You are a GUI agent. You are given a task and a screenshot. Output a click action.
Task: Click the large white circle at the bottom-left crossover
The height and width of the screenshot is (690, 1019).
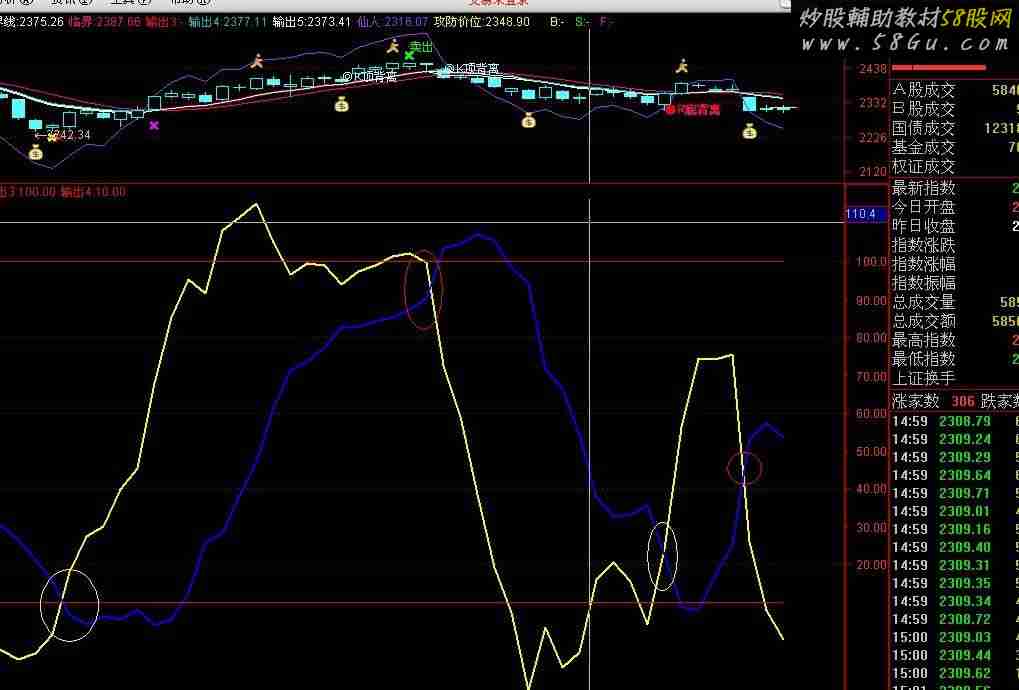coord(69,604)
